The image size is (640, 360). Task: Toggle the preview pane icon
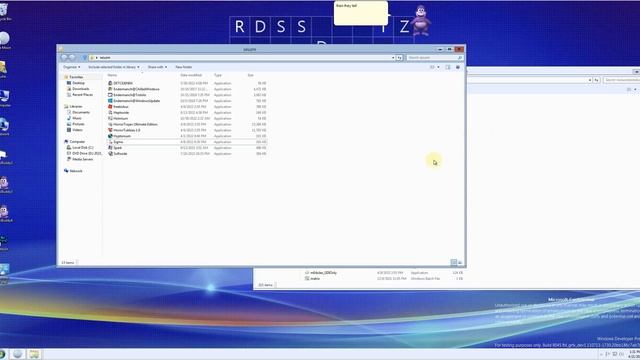448,67
